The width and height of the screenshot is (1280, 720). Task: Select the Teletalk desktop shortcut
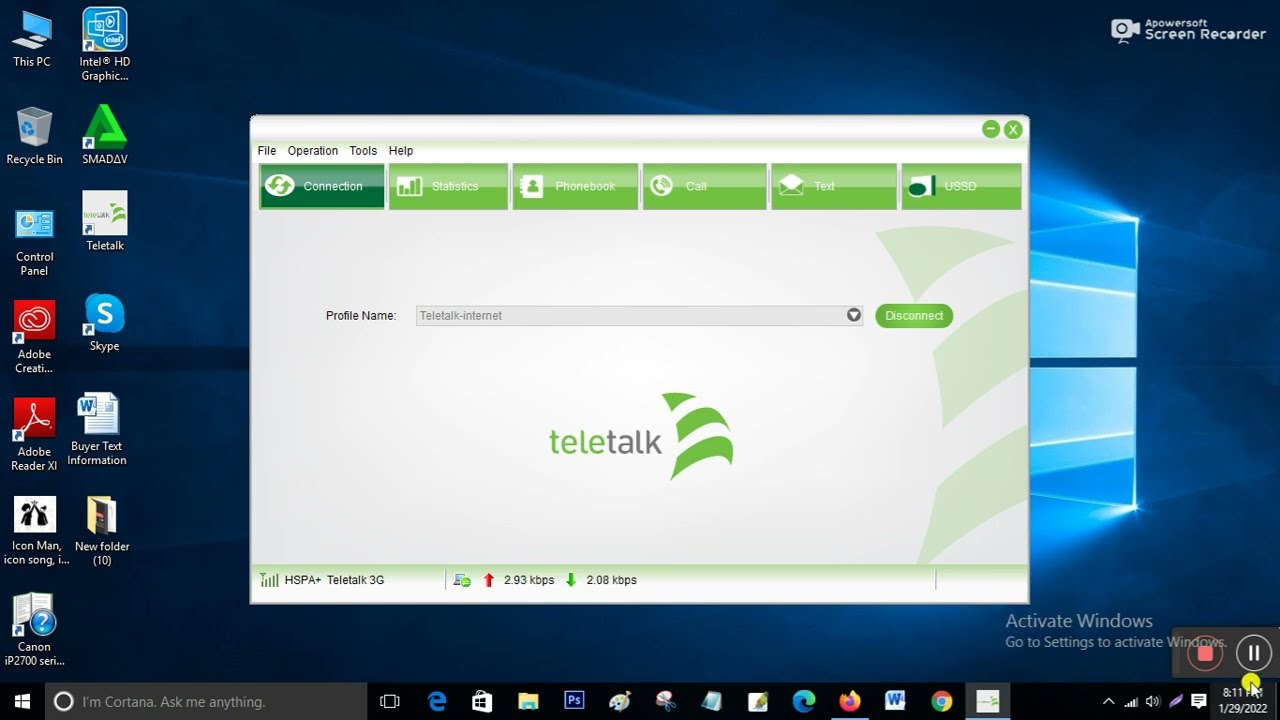[105, 221]
